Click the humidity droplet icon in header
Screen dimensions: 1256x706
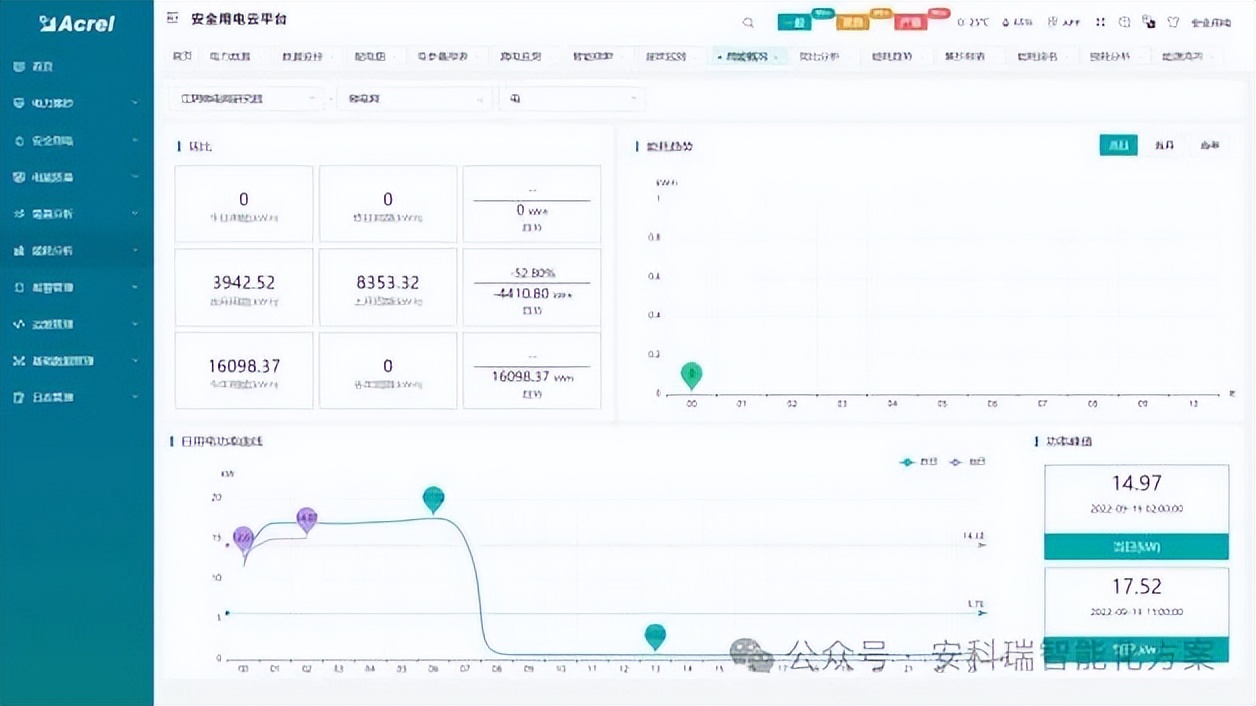pos(1004,22)
